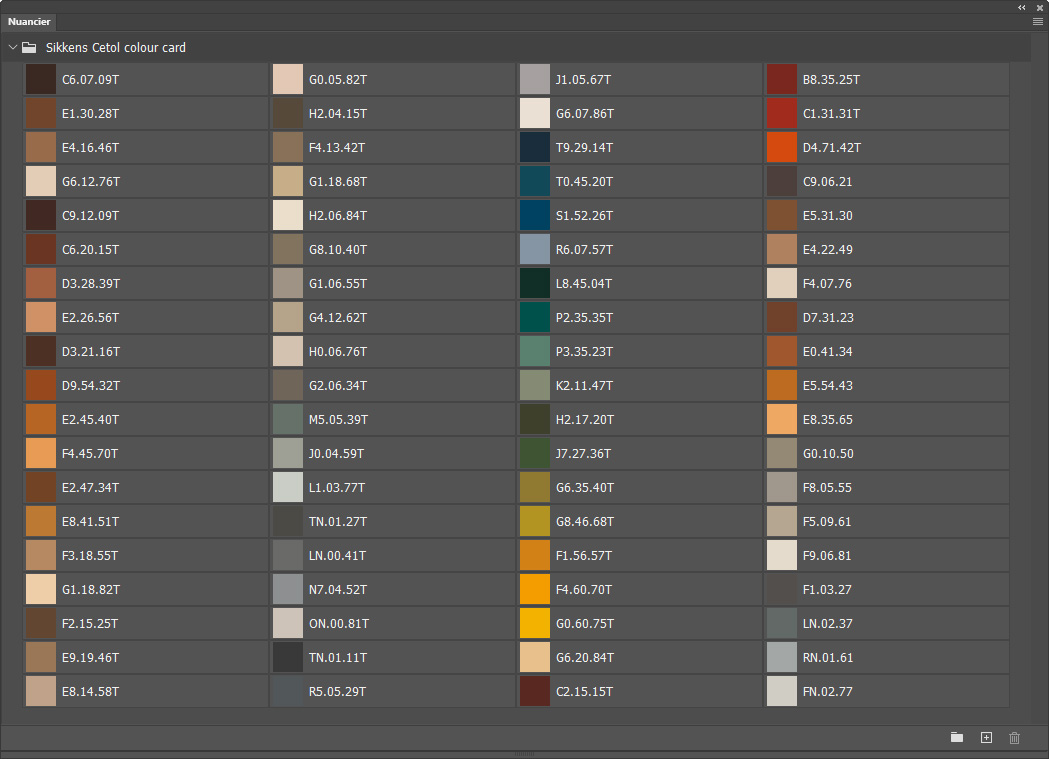The width and height of the screenshot is (1049, 759).
Task: Select the LN.02.37 swatch
Action: tap(781, 623)
